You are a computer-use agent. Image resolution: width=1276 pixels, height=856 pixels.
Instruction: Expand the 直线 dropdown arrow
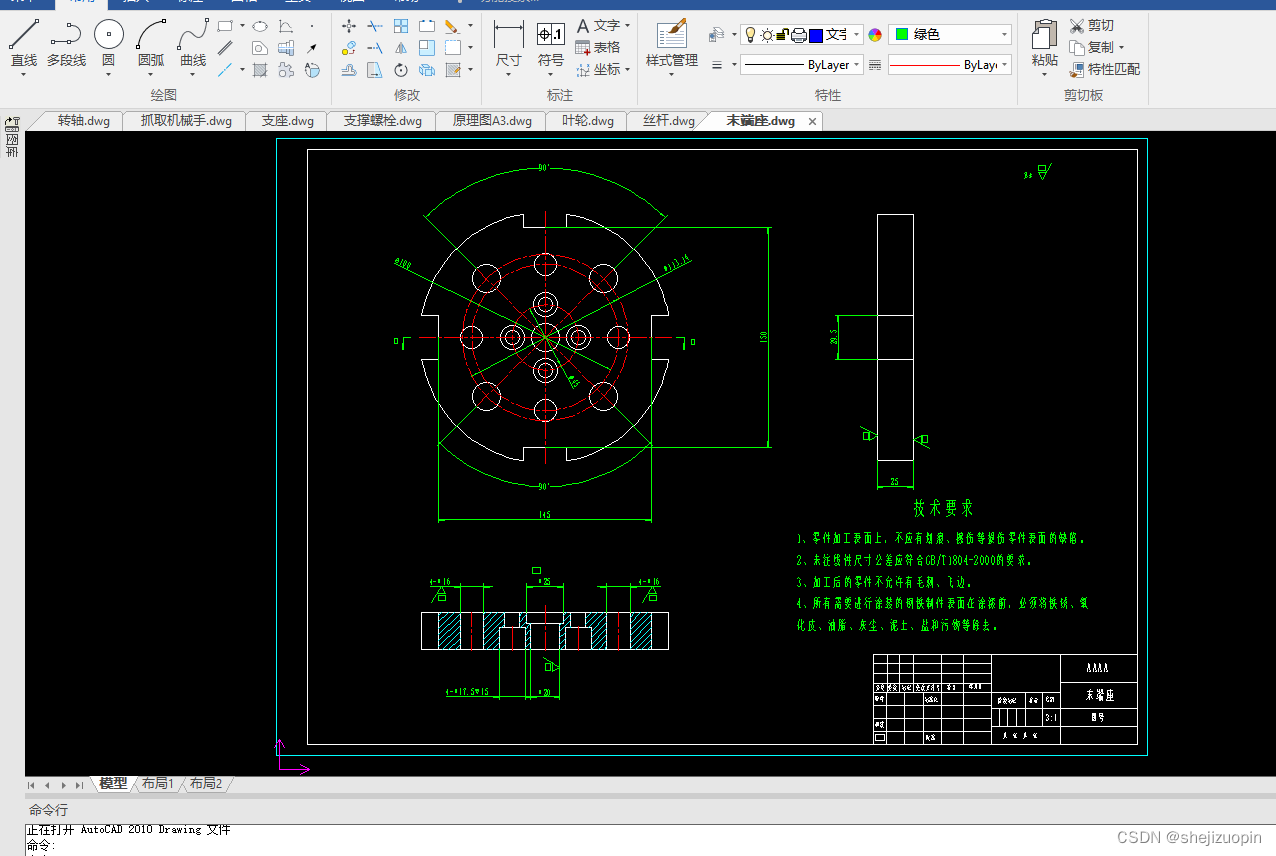[24, 75]
